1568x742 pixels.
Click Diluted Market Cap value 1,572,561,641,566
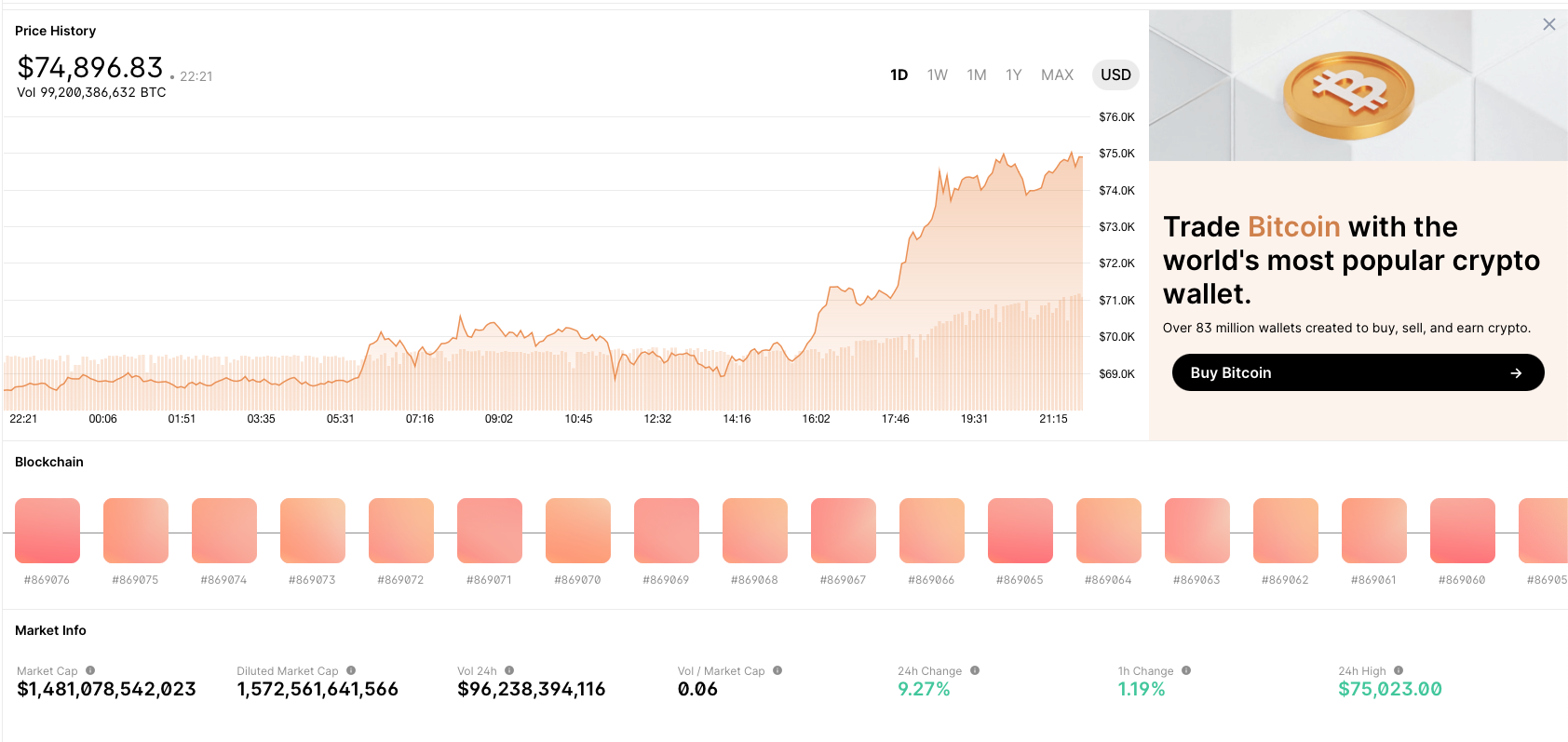pyautogui.click(x=318, y=689)
